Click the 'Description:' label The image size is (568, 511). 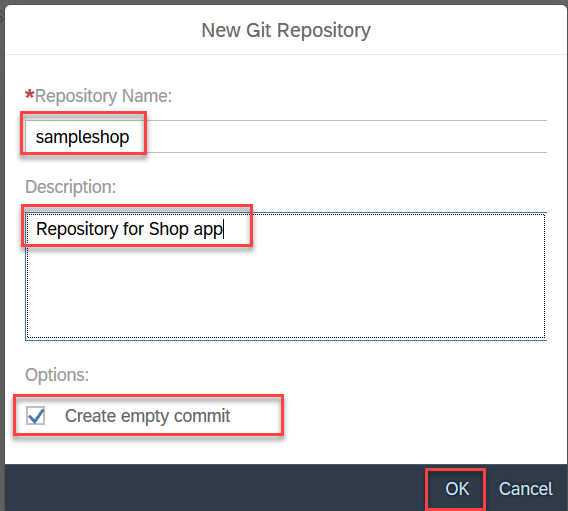pyautogui.click(x=71, y=187)
